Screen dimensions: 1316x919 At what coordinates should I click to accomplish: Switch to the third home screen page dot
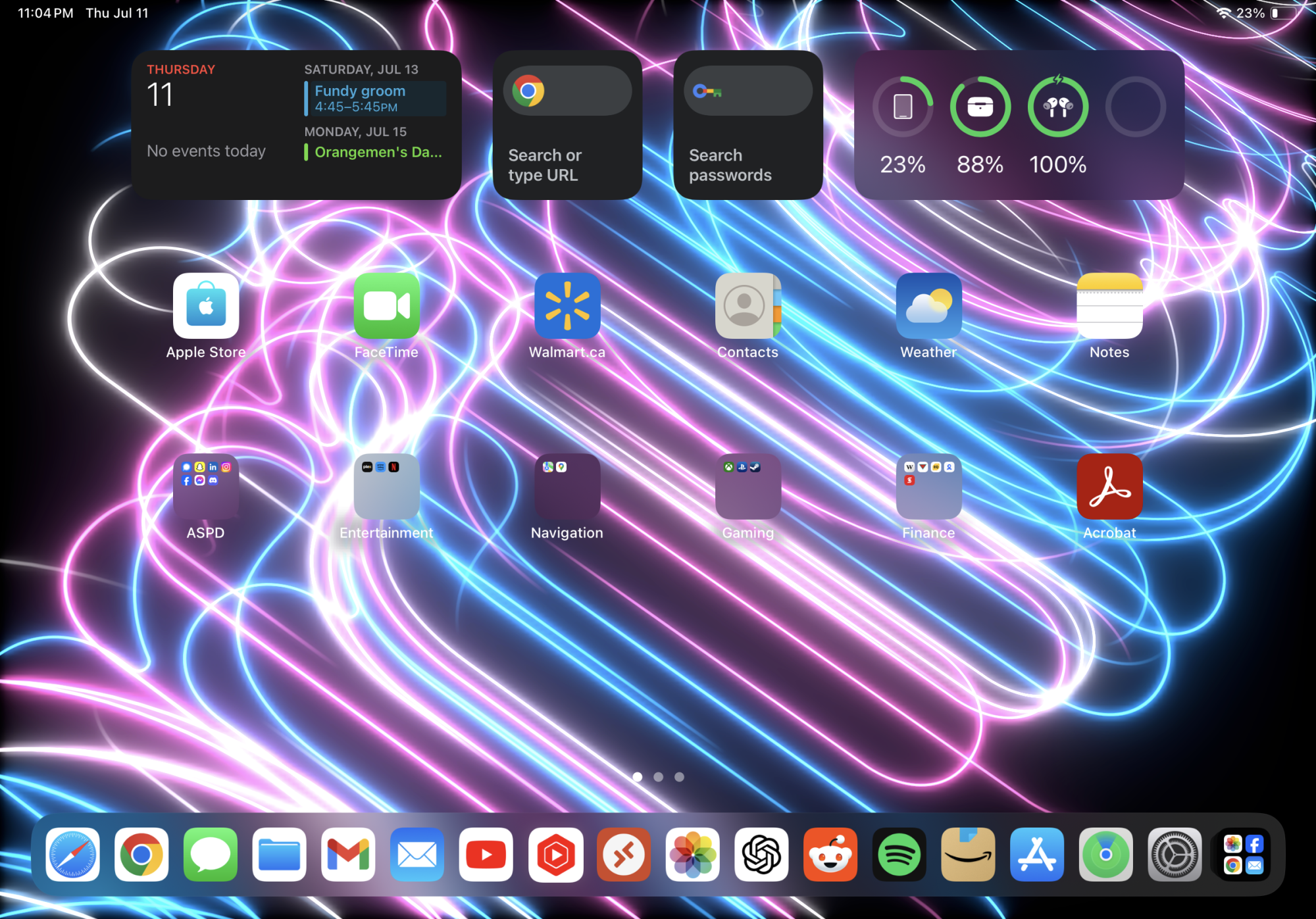(x=679, y=777)
